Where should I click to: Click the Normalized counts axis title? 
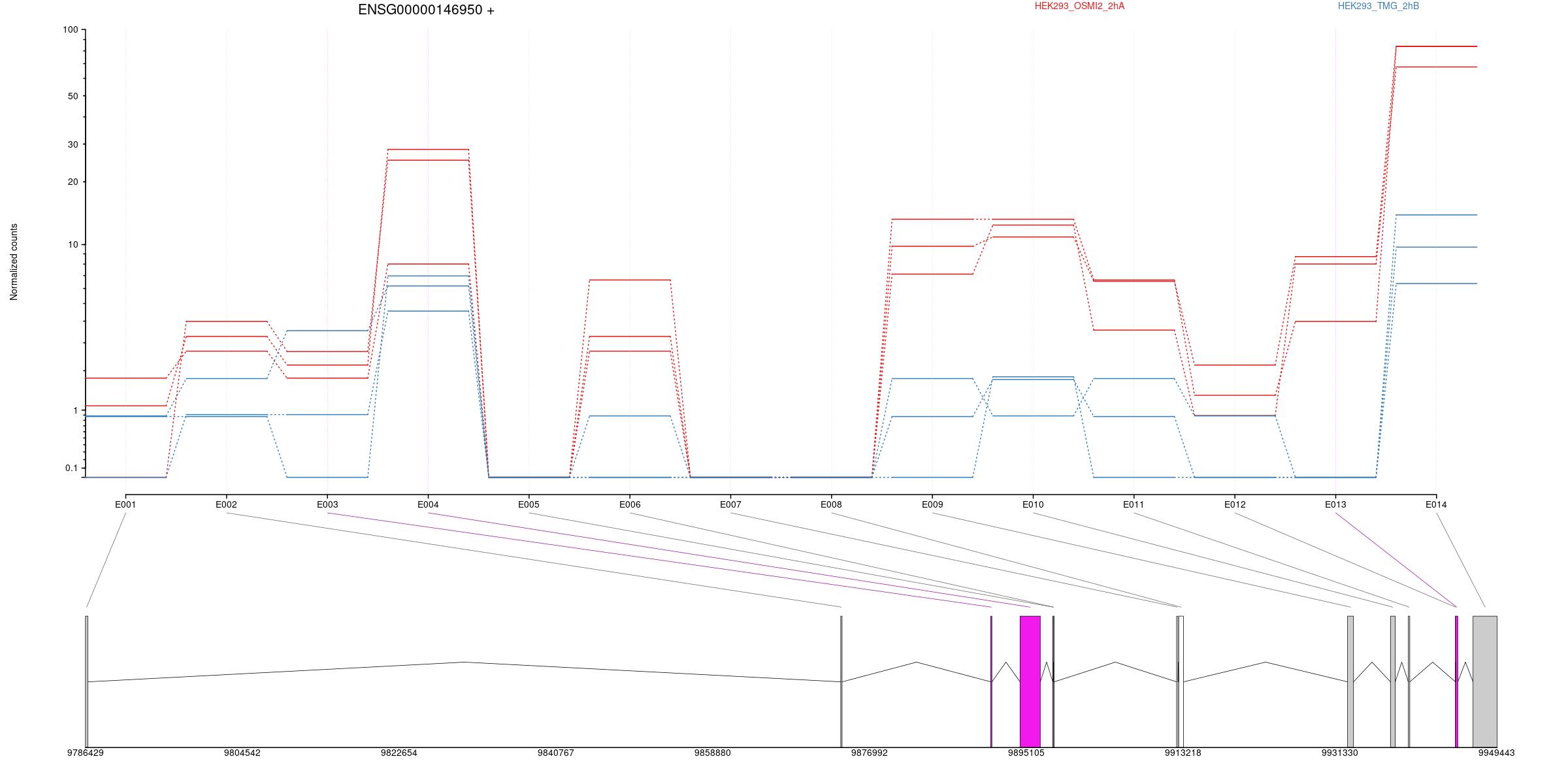(x=14, y=262)
